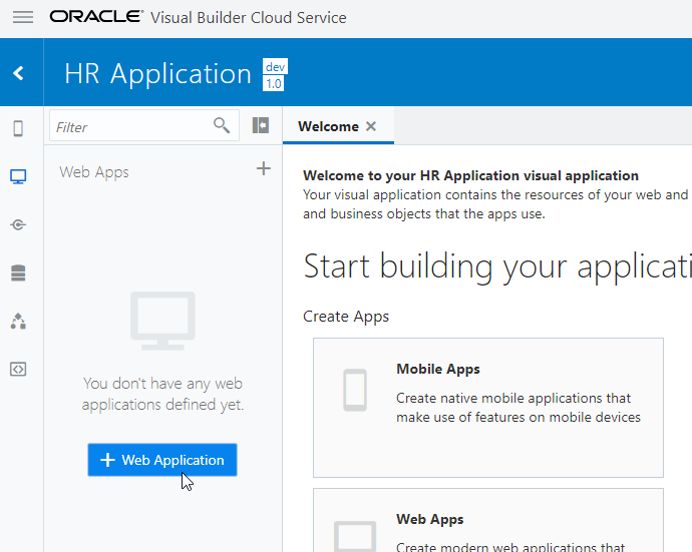
Task: Click the 1.0 version badge
Action: (x=274, y=83)
